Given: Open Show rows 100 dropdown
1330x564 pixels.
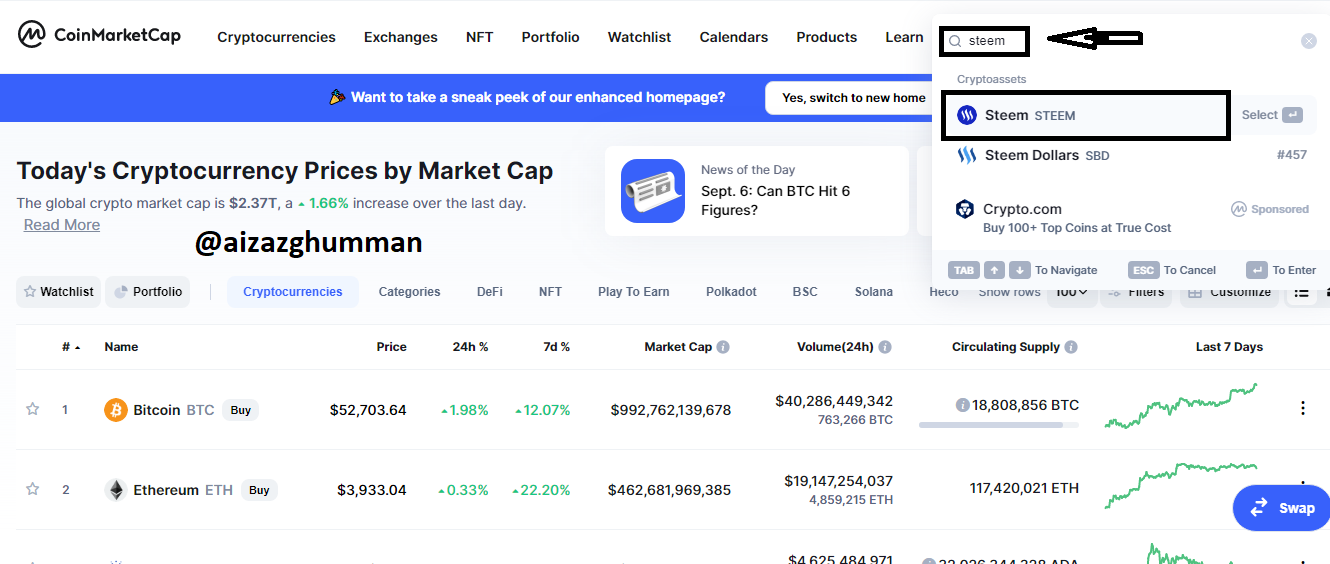Looking at the screenshot, I should point(1071,292).
